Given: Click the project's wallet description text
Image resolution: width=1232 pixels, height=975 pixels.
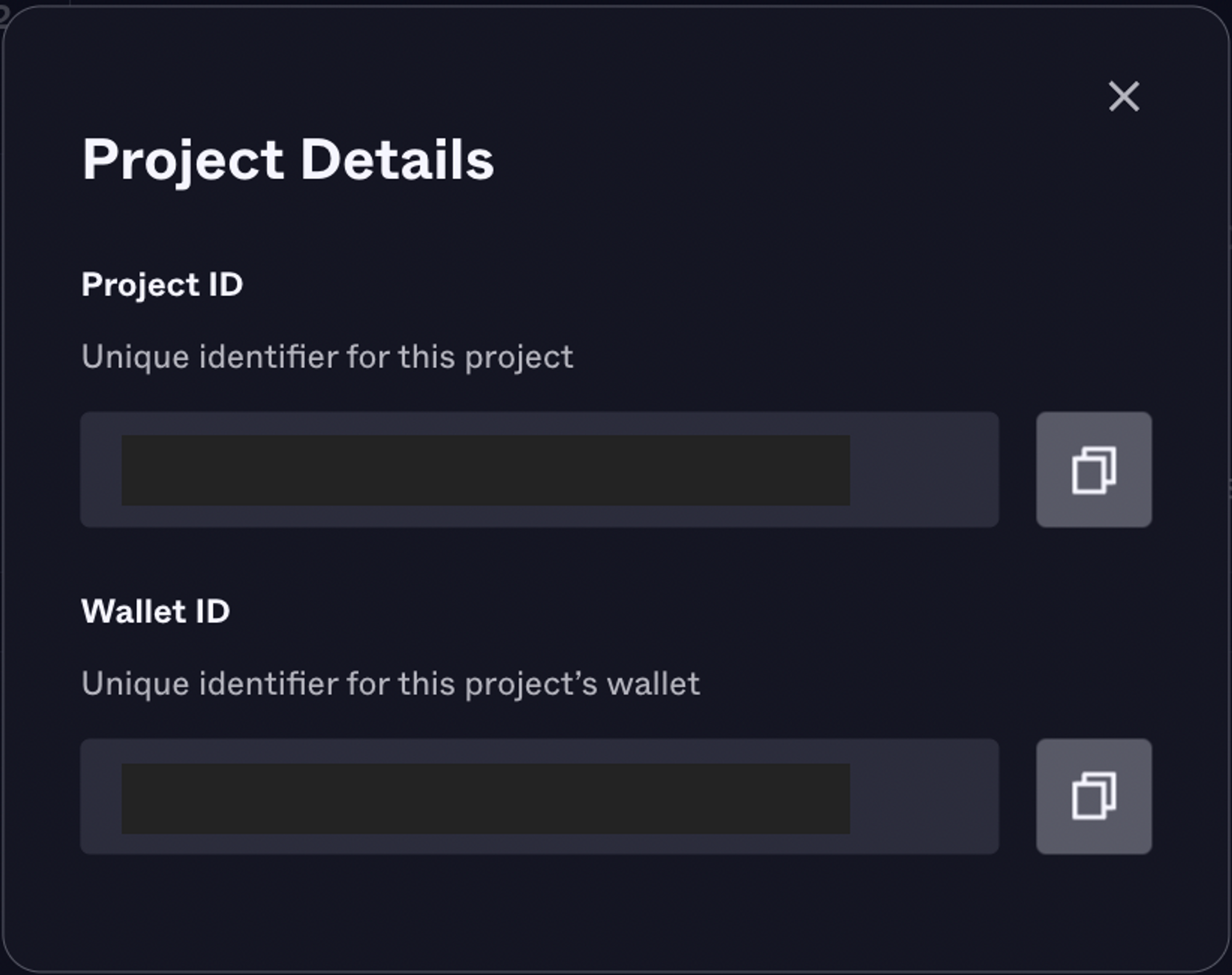Looking at the screenshot, I should pyautogui.click(x=391, y=683).
